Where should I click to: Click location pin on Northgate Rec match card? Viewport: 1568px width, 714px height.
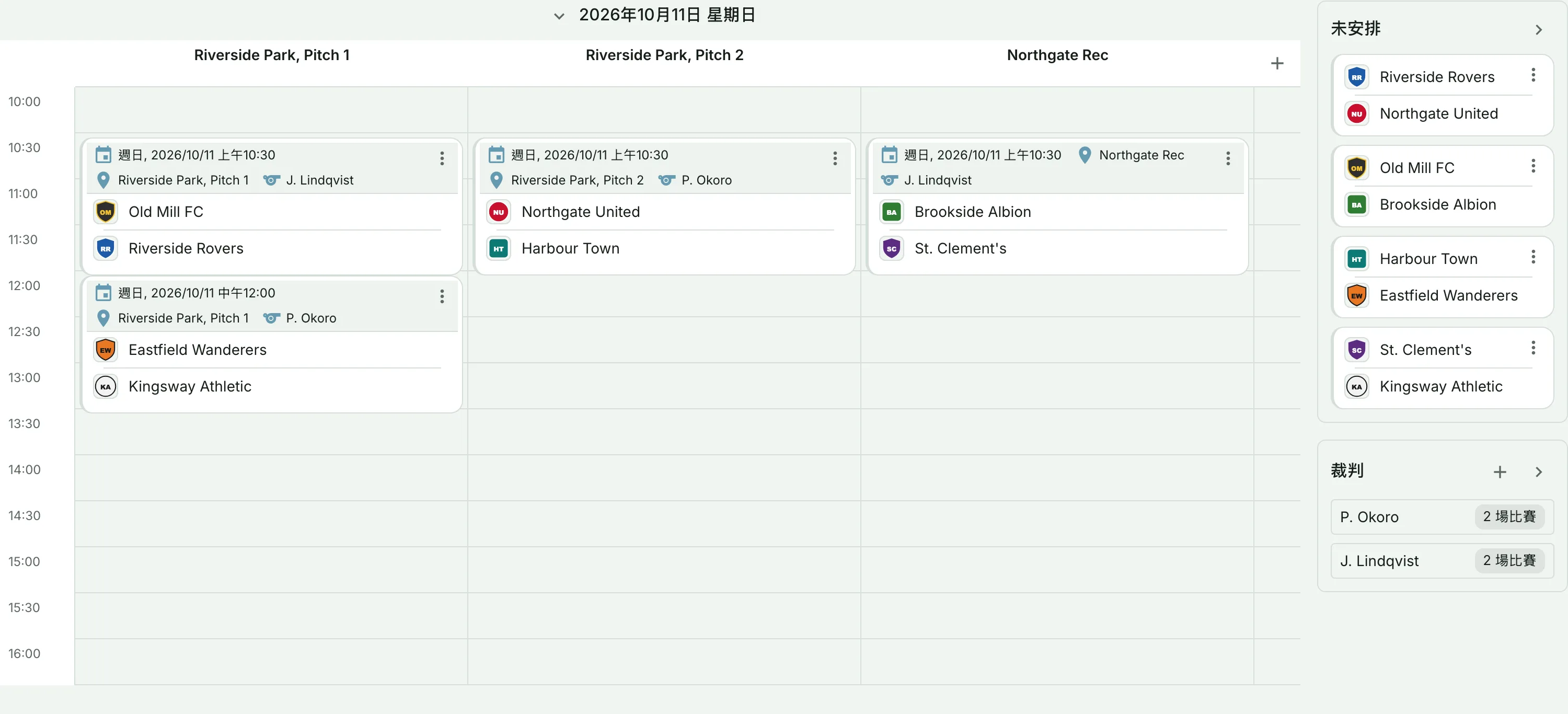(x=1084, y=155)
